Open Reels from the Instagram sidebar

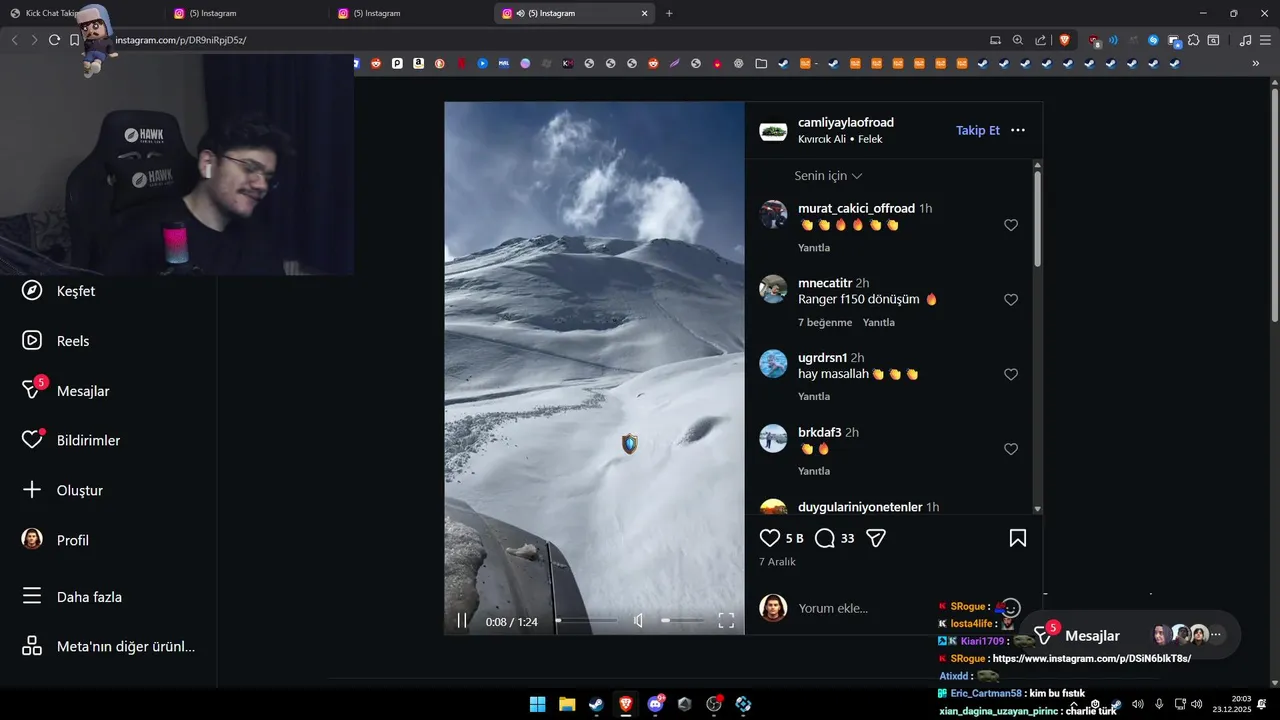[57, 341]
